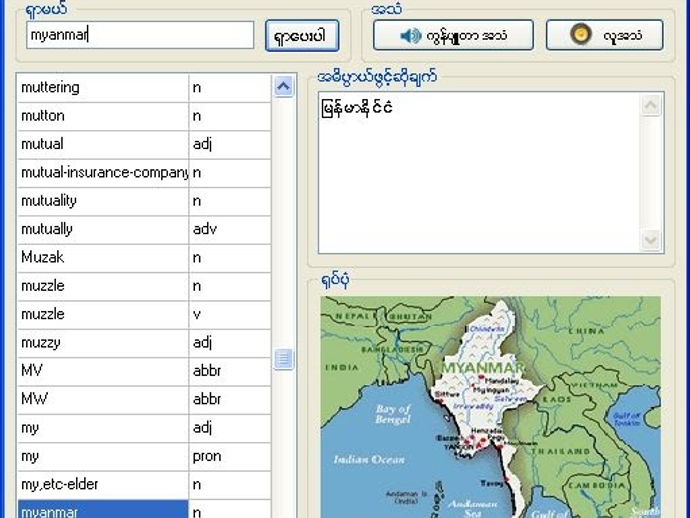Click 'abbr' cell beside MV
690x518 pixels.
click(x=230, y=371)
